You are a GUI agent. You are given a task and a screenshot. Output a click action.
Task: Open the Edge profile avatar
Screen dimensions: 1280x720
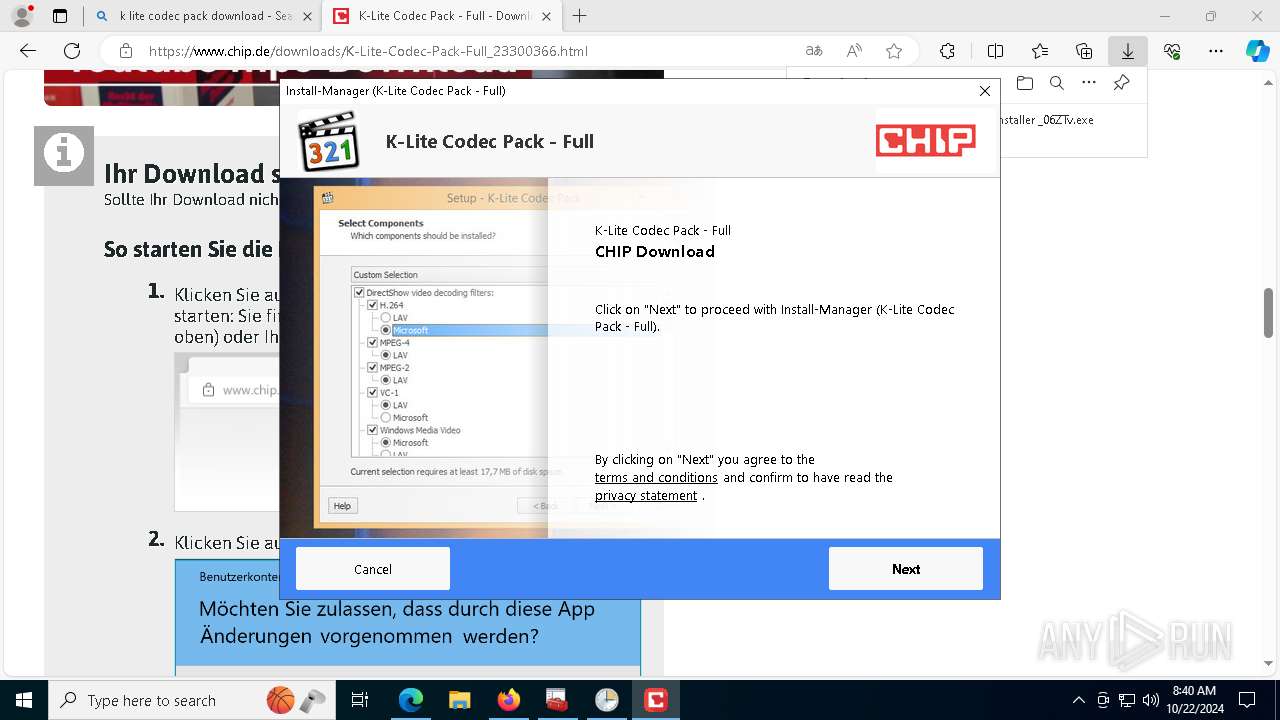point(21,16)
